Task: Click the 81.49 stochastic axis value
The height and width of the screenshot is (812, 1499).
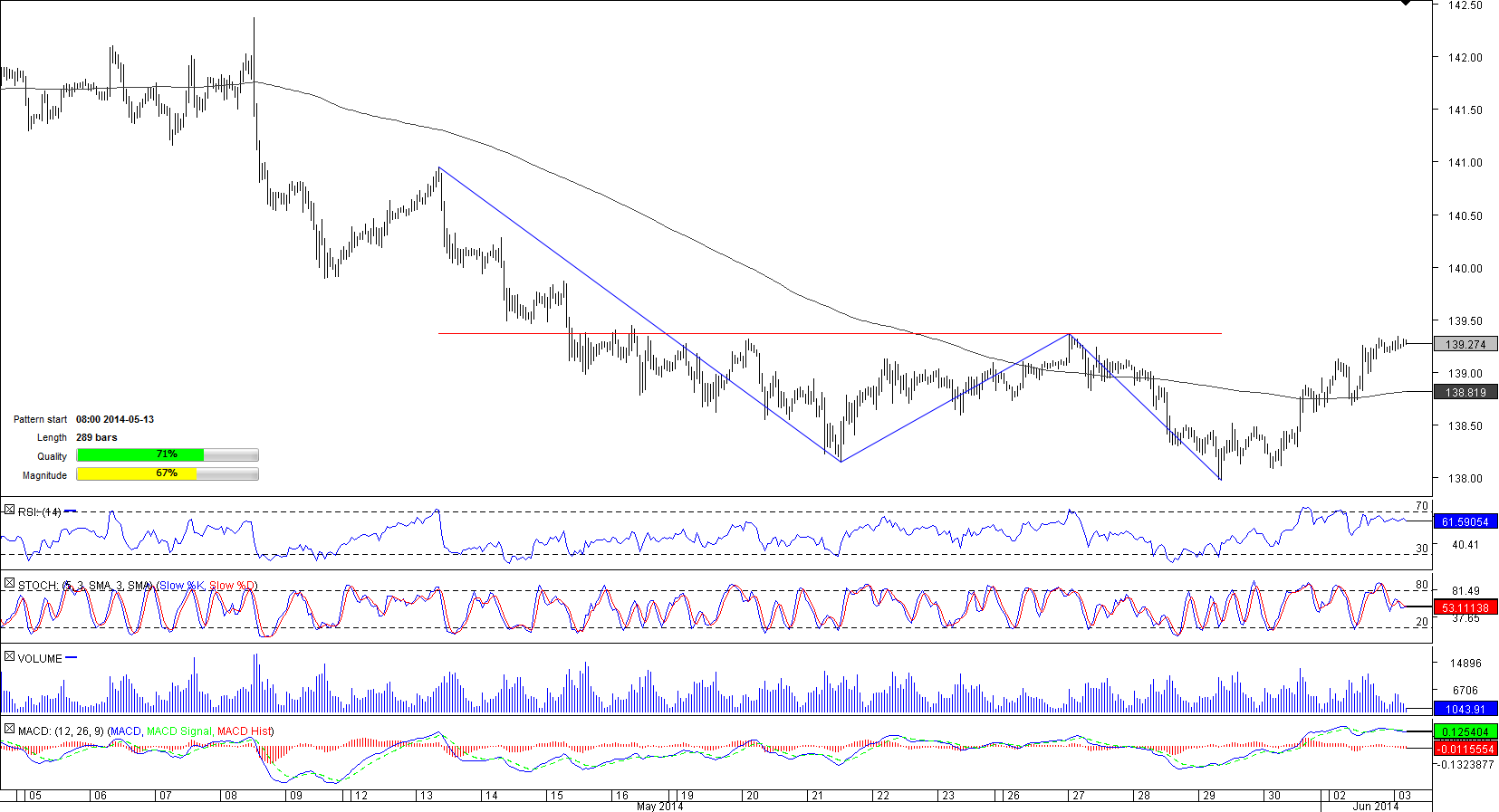Action: pos(1465,591)
